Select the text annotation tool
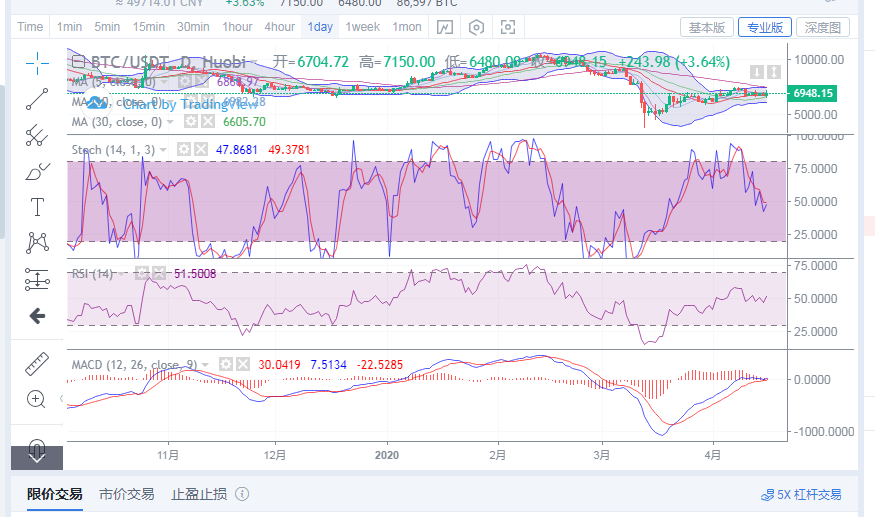This screenshot has height=517, width=875. (x=37, y=207)
